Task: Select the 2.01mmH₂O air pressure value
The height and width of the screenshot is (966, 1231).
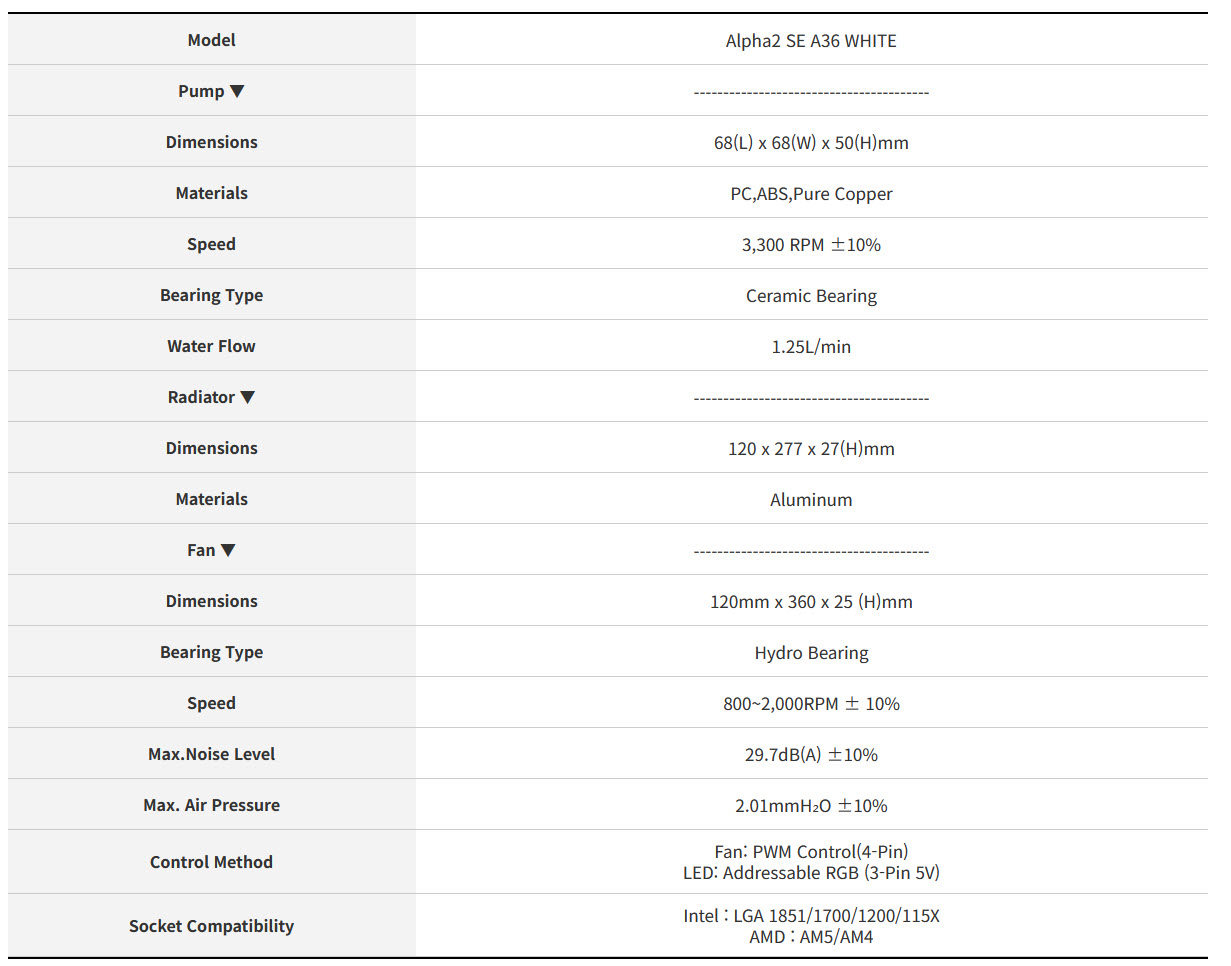Action: (x=811, y=806)
